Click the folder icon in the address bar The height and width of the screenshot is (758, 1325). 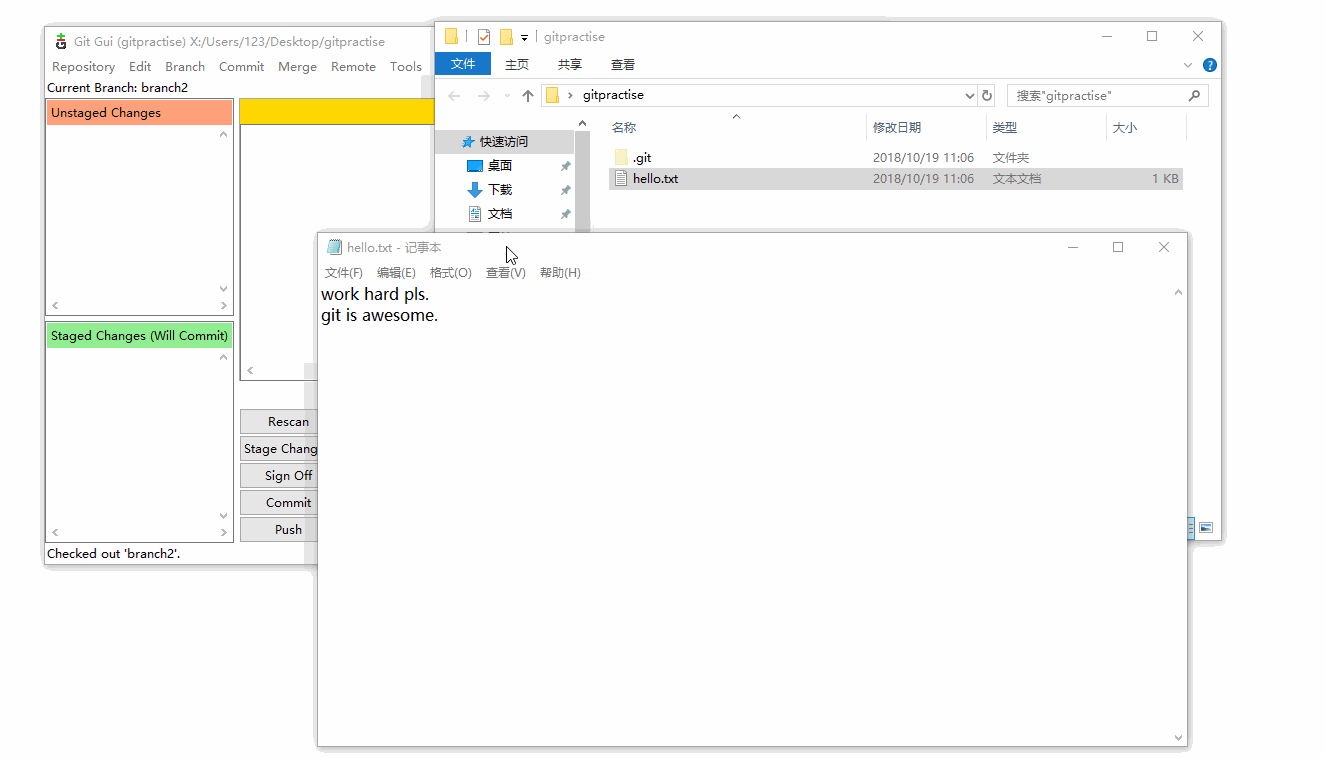coord(552,96)
